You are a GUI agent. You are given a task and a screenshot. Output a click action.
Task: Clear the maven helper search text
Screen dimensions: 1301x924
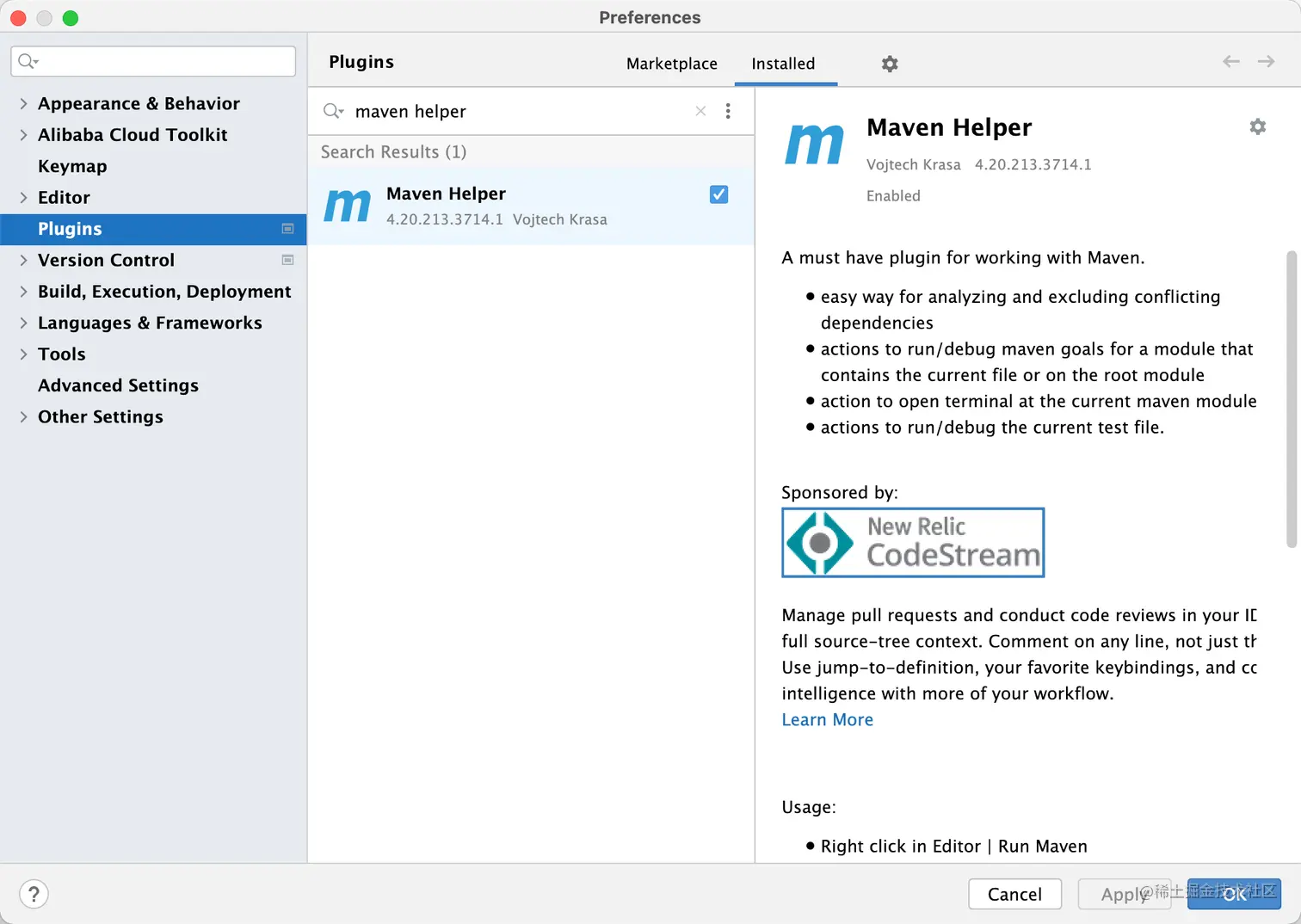point(700,111)
